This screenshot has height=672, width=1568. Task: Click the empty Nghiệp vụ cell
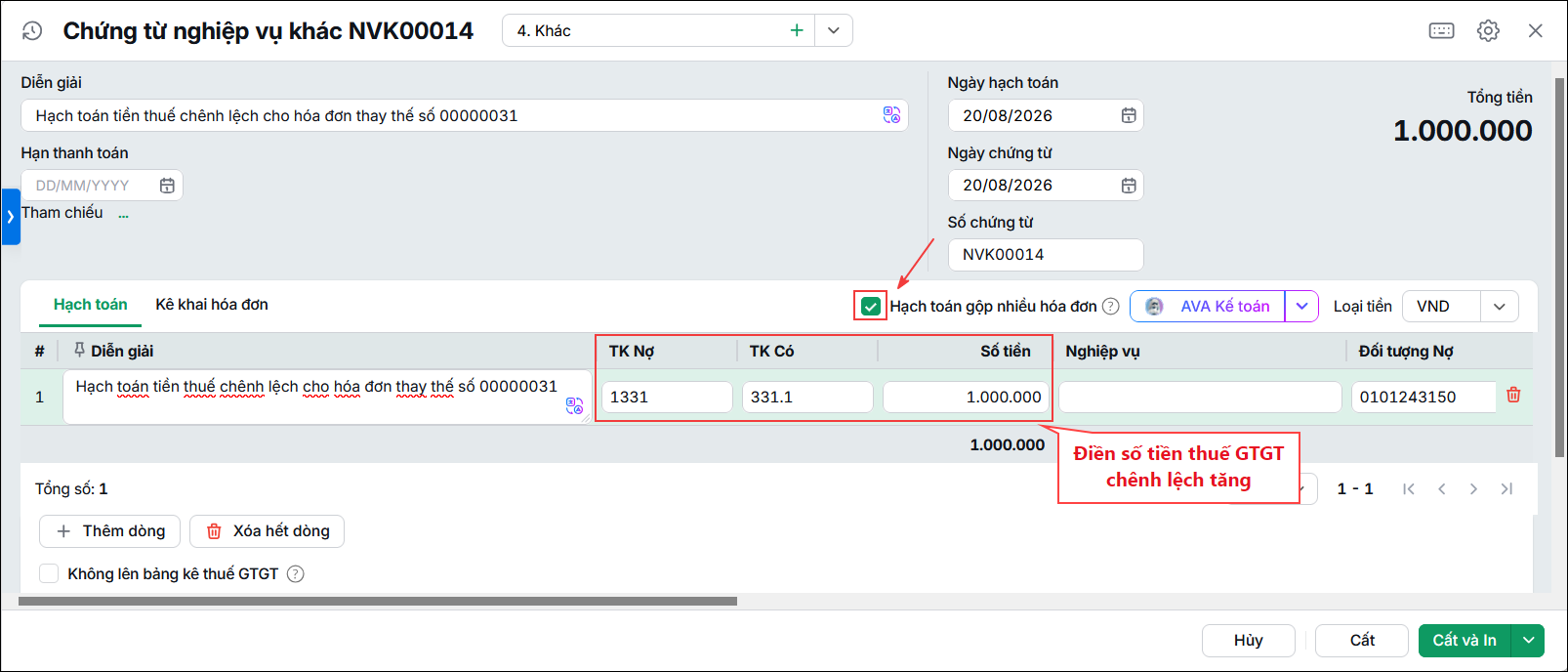click(1200, 398)
